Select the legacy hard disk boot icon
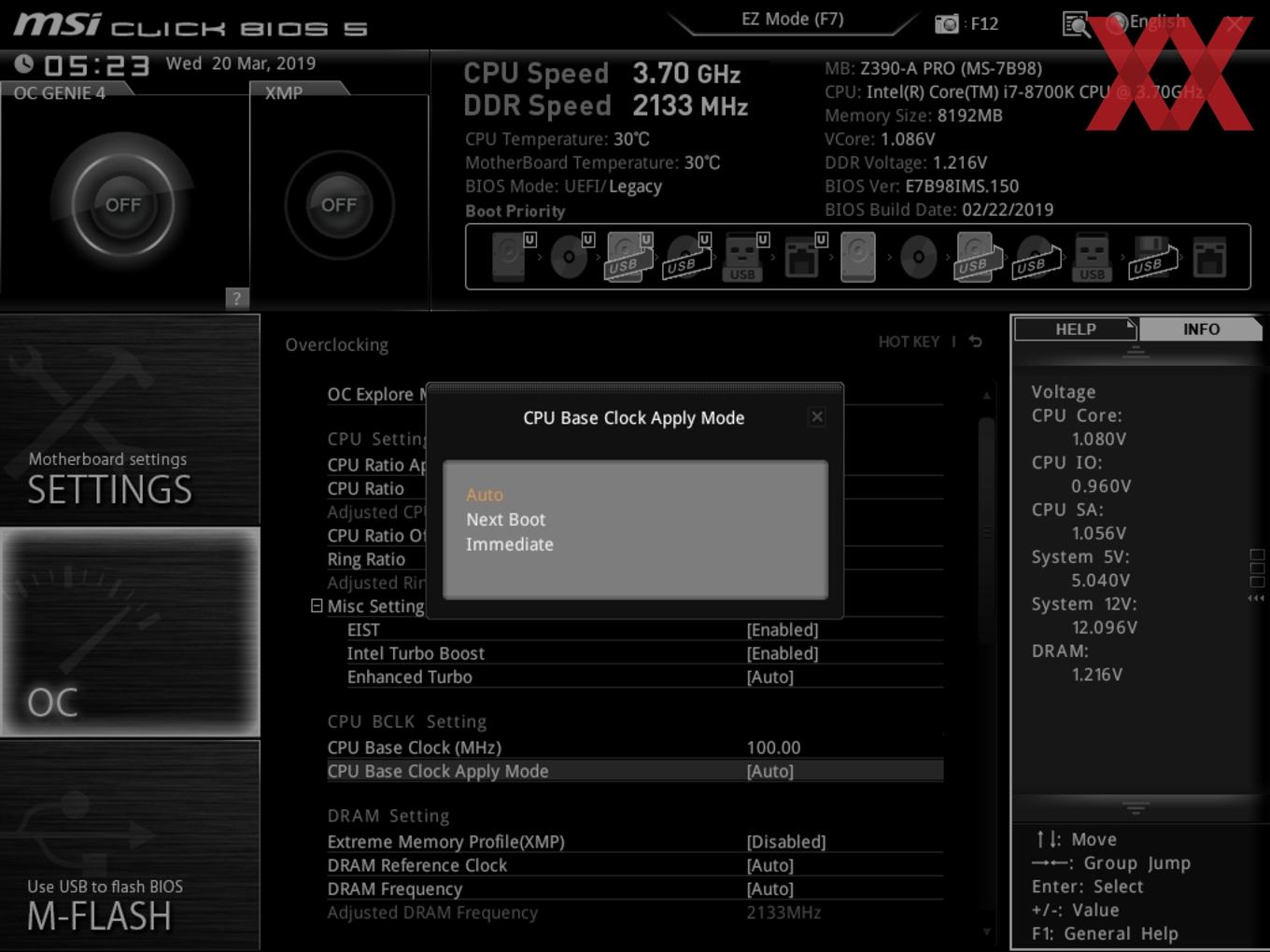Screen dimensions: 1270x952 click(x=858, y=257)
